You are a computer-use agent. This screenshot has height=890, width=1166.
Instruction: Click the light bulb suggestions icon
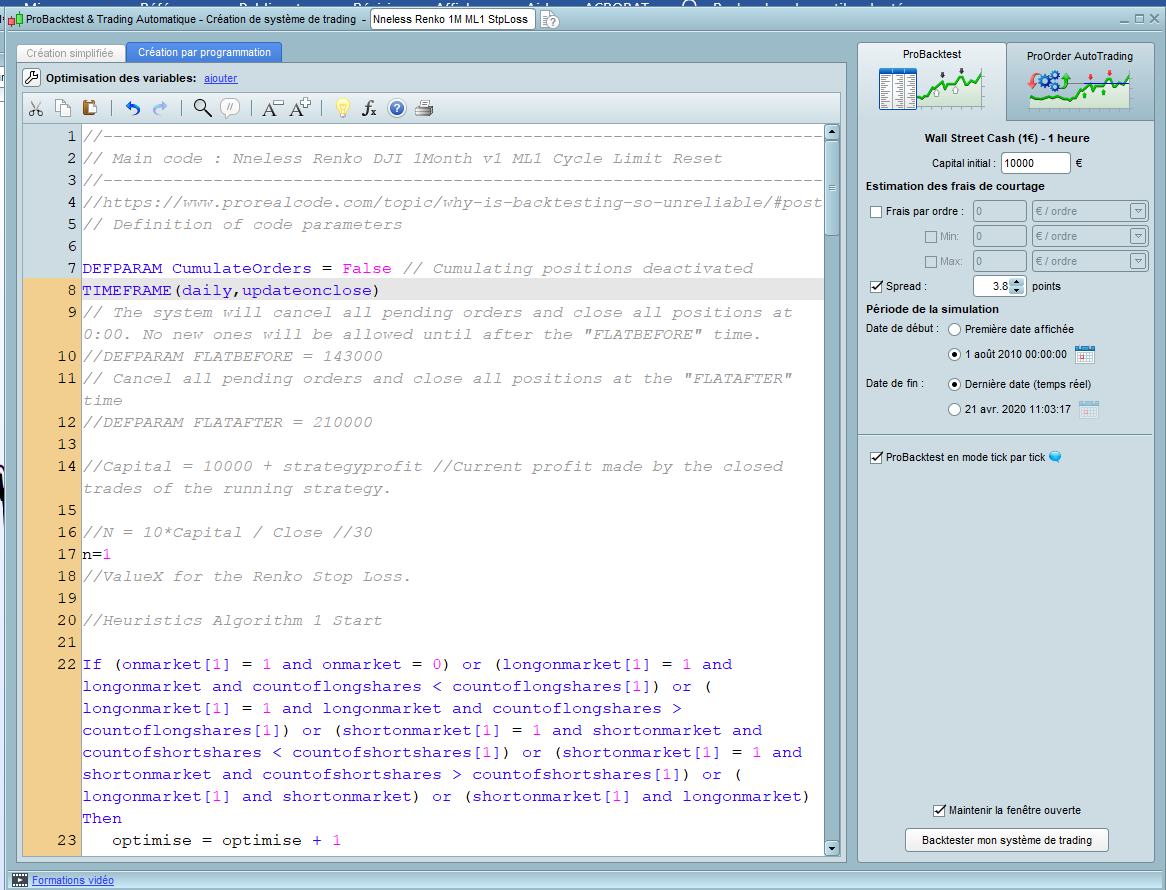click(x=342, y=109)
